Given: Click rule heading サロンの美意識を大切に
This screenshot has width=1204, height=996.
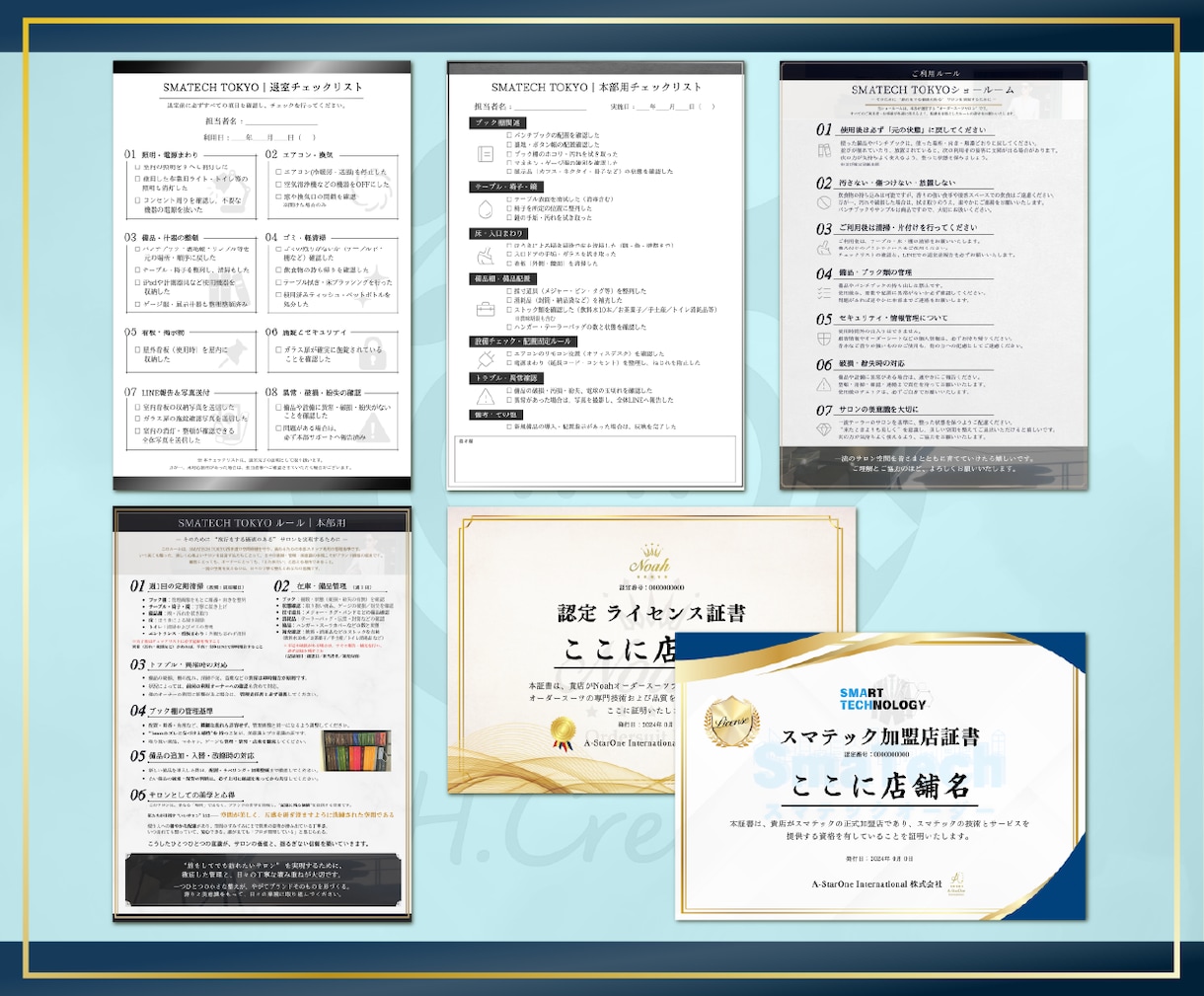Looking at the screenshot, I should tap(879, 410).
